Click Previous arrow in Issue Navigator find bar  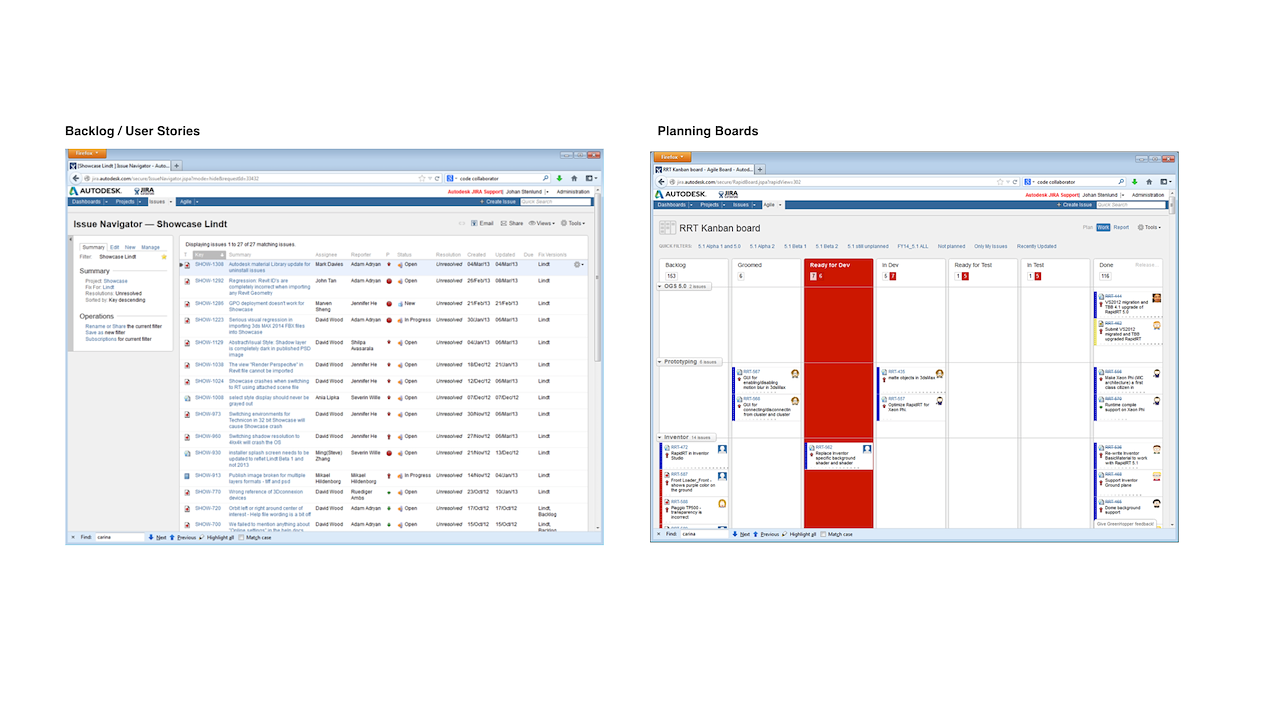pos(172,537)
